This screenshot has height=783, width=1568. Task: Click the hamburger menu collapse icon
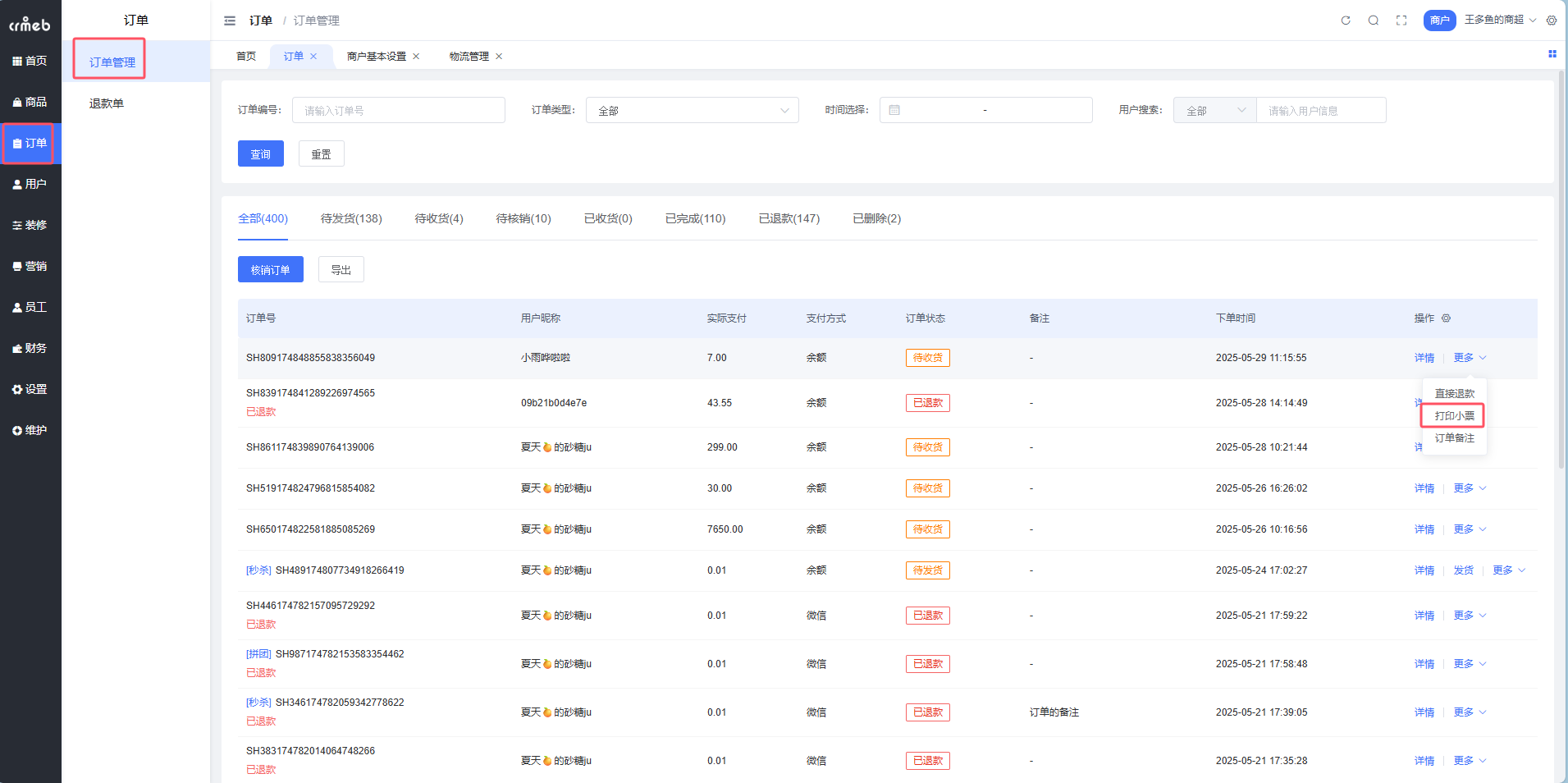pyautogui.click(x=230, y=21)
